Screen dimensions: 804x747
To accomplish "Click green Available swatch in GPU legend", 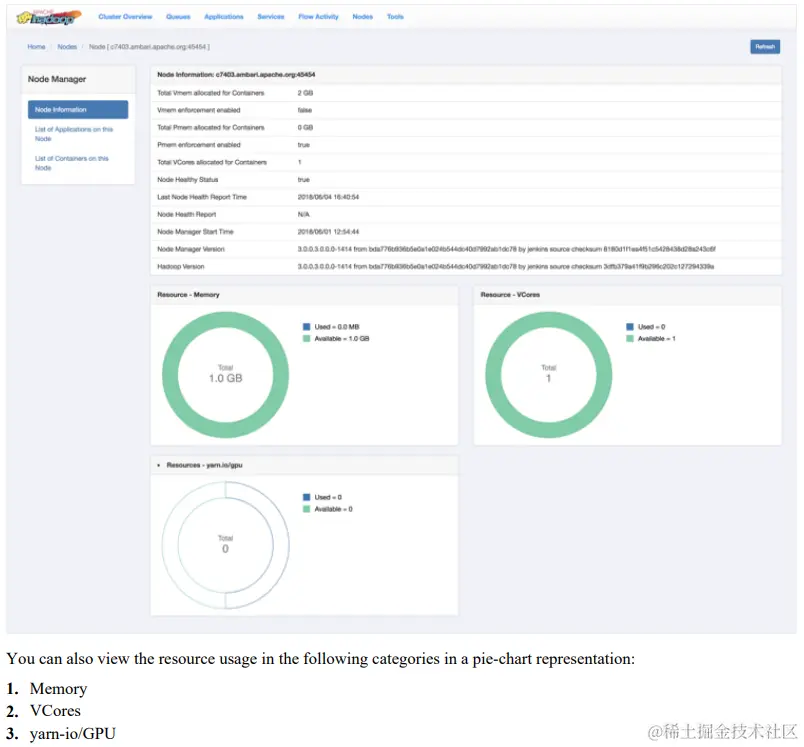I will click(x=307, y=509).
